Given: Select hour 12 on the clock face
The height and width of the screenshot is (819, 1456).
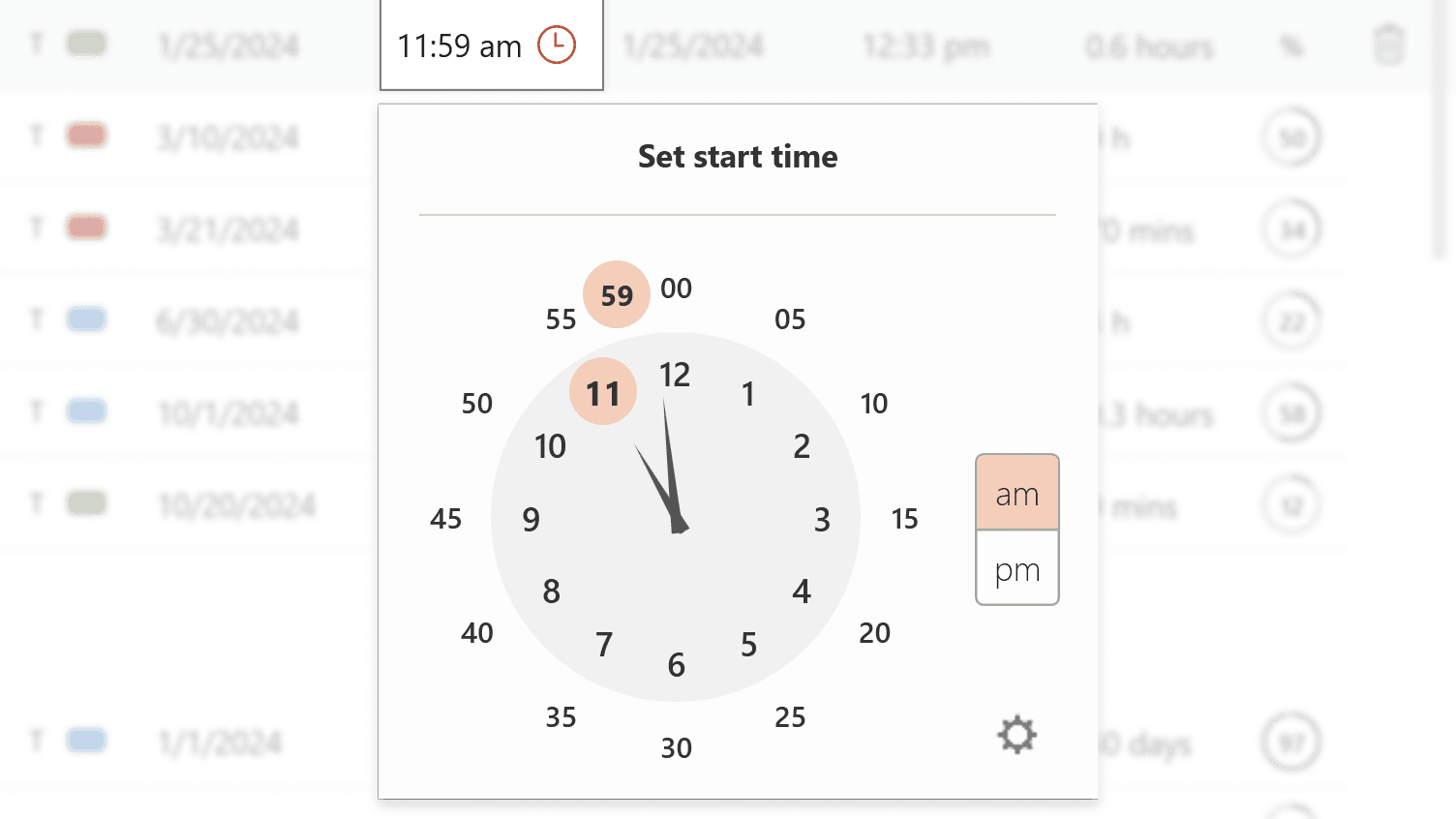Looking at the screenshot, I should pyautogui.click(x=676, y=375).
